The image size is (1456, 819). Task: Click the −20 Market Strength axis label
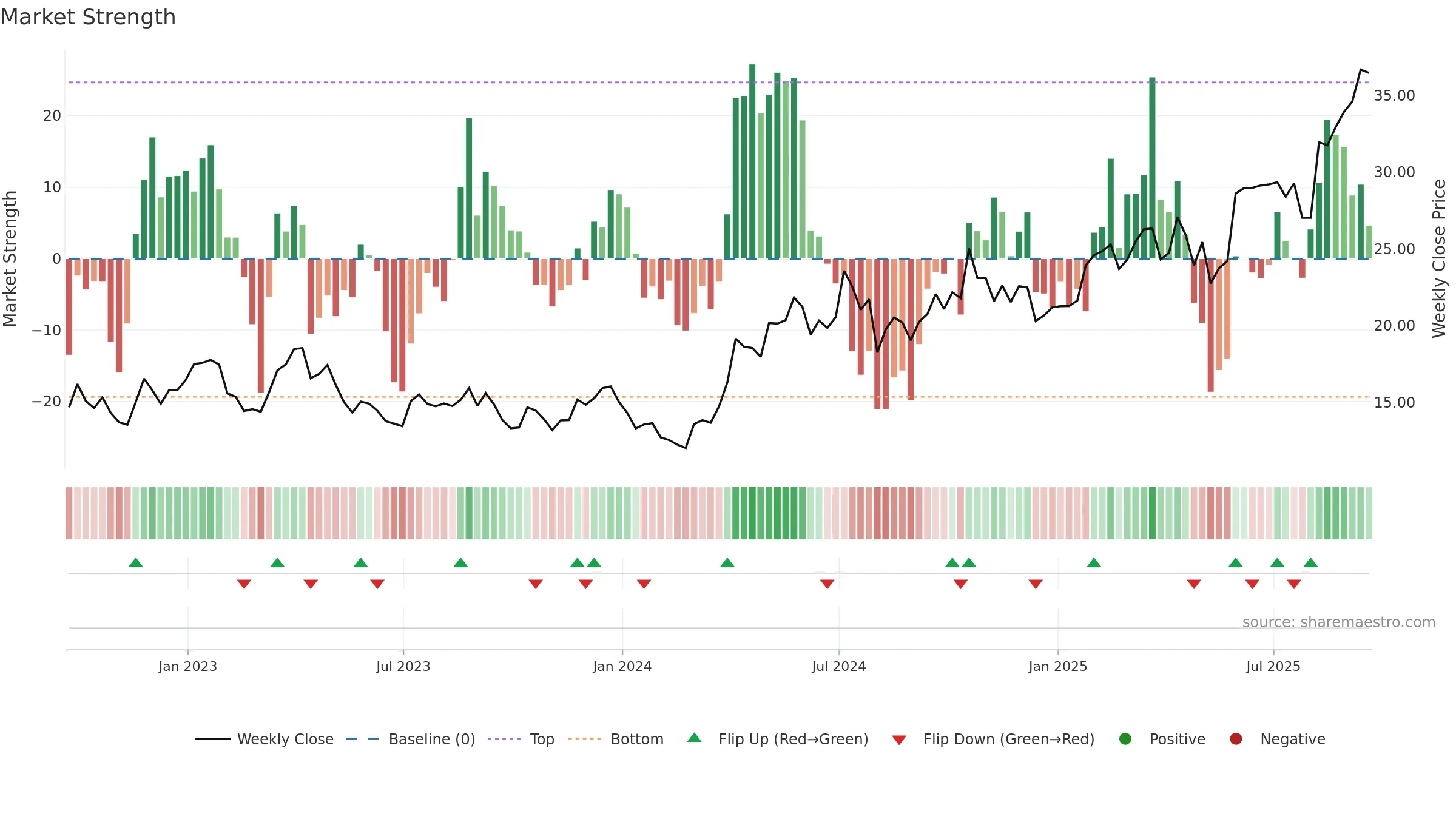tap(47, 402)
